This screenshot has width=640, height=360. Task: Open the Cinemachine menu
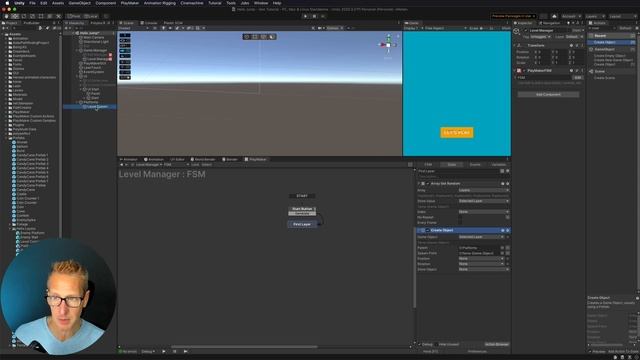click(x=192, y=3)
